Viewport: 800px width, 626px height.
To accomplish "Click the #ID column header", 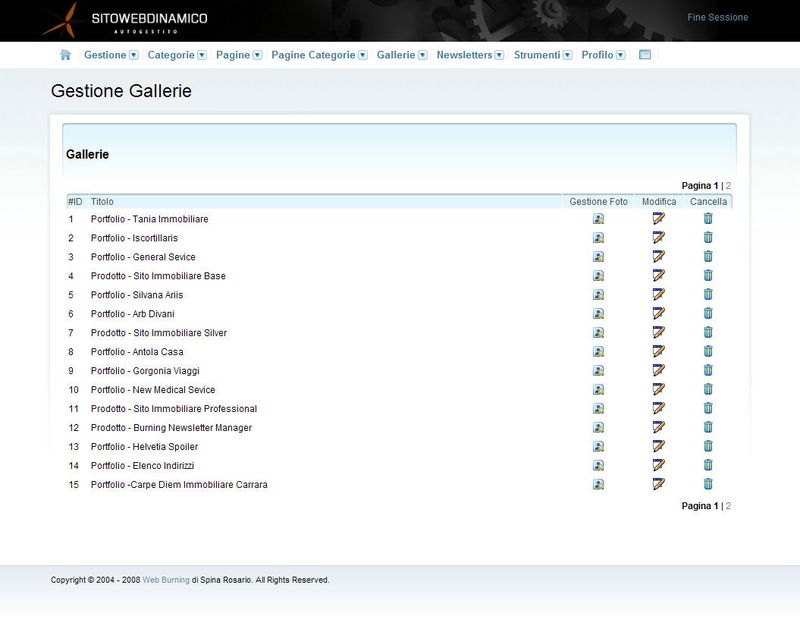I will click(x=75, y=202).
